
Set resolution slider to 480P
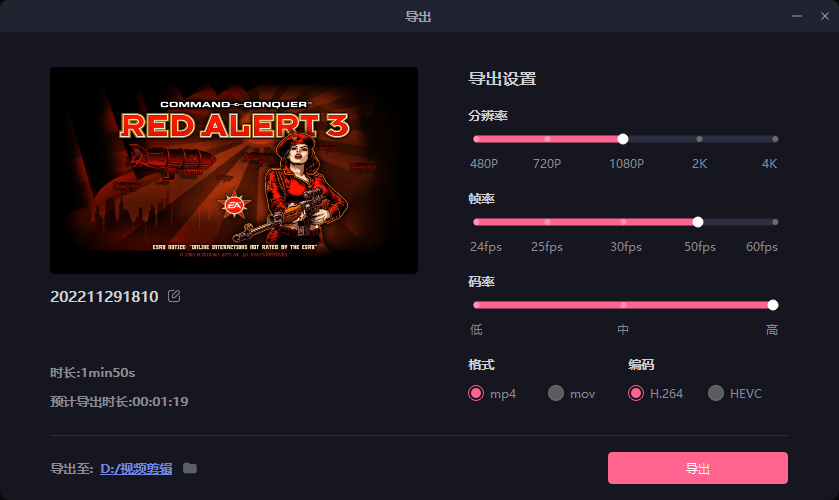coord(476,139)
